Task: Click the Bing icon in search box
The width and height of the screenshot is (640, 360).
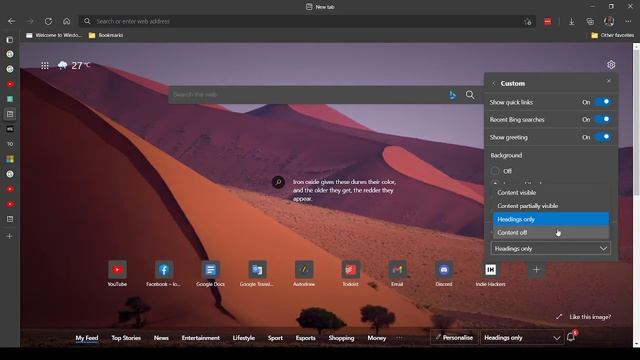Action: pos(452,95)
